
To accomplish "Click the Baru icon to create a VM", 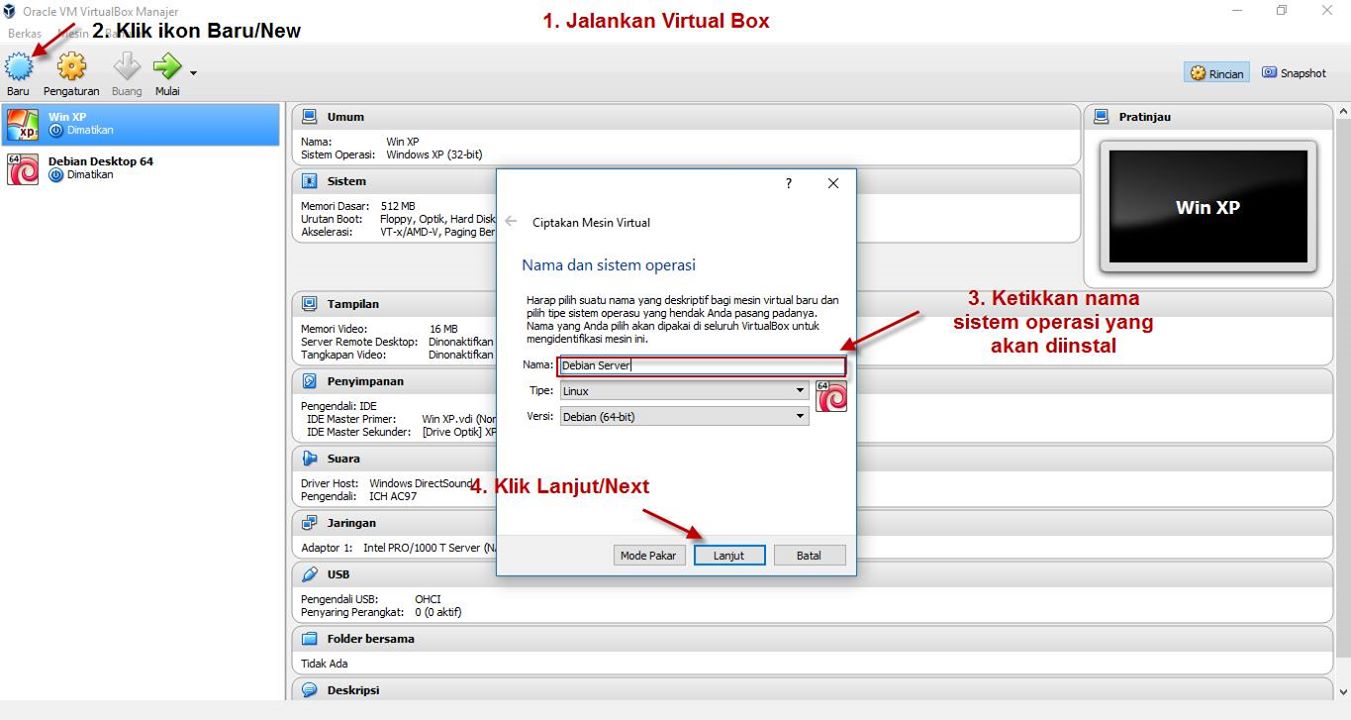I will click(x=17, y=67).
